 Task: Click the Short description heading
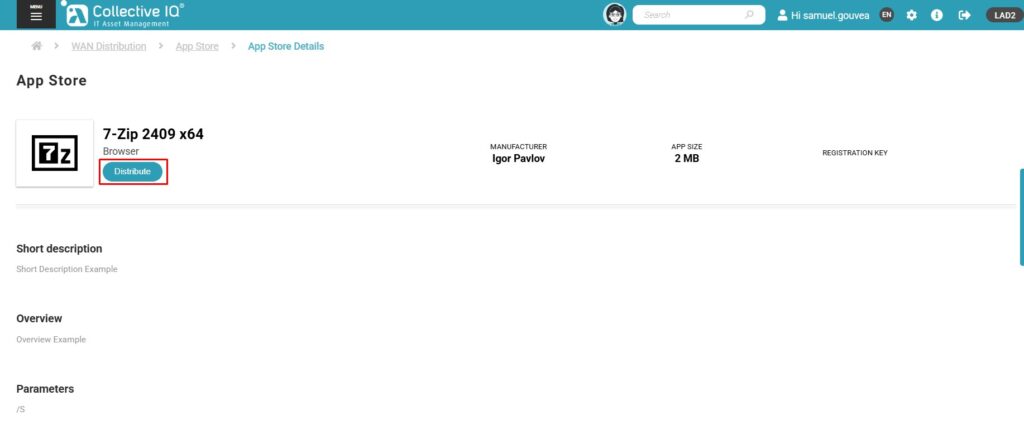(x=59, y=249)
